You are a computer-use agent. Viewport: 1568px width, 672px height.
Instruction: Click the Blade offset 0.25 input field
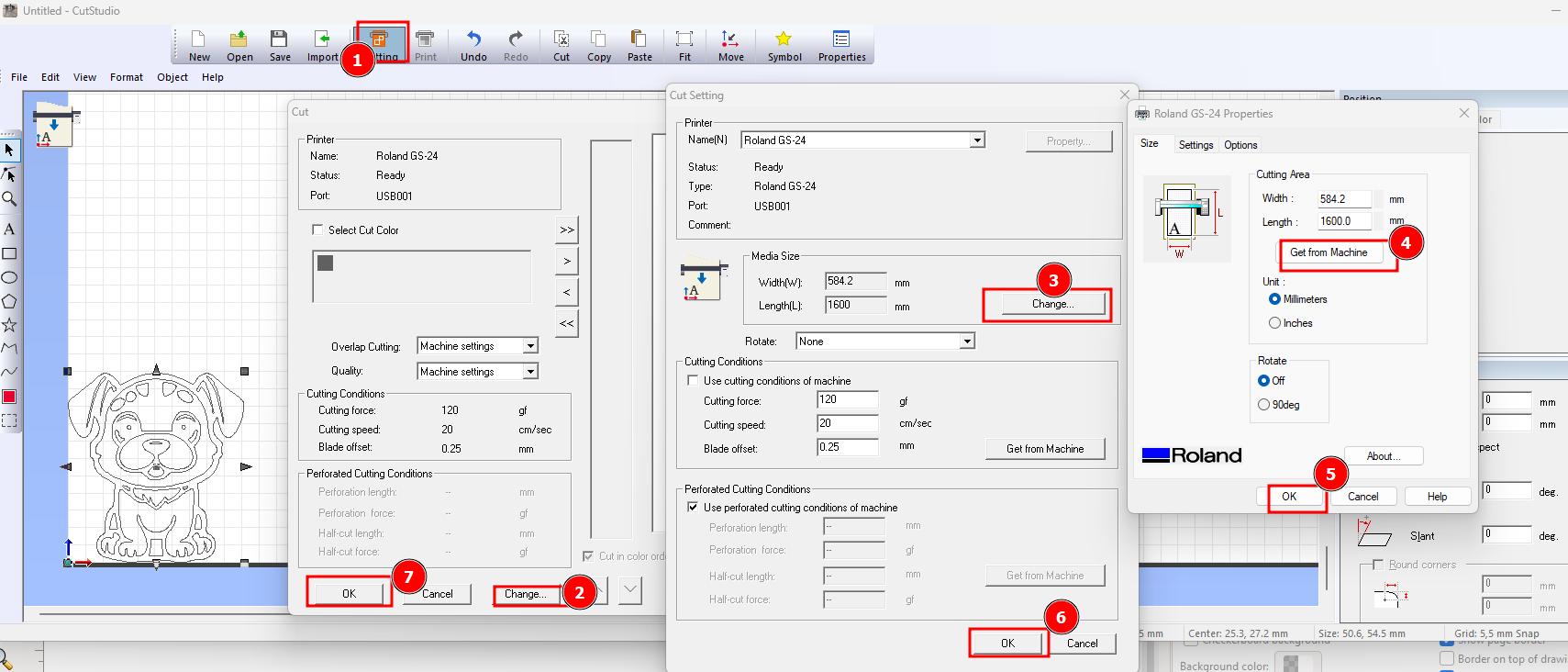click(x=848, y=447)
